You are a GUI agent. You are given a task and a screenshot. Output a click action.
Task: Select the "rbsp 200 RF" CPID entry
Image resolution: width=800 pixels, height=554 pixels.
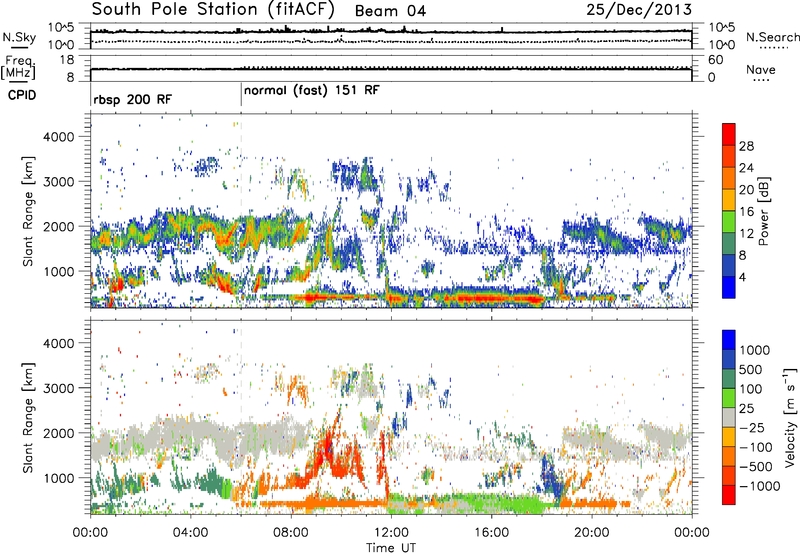click(133, 99)
